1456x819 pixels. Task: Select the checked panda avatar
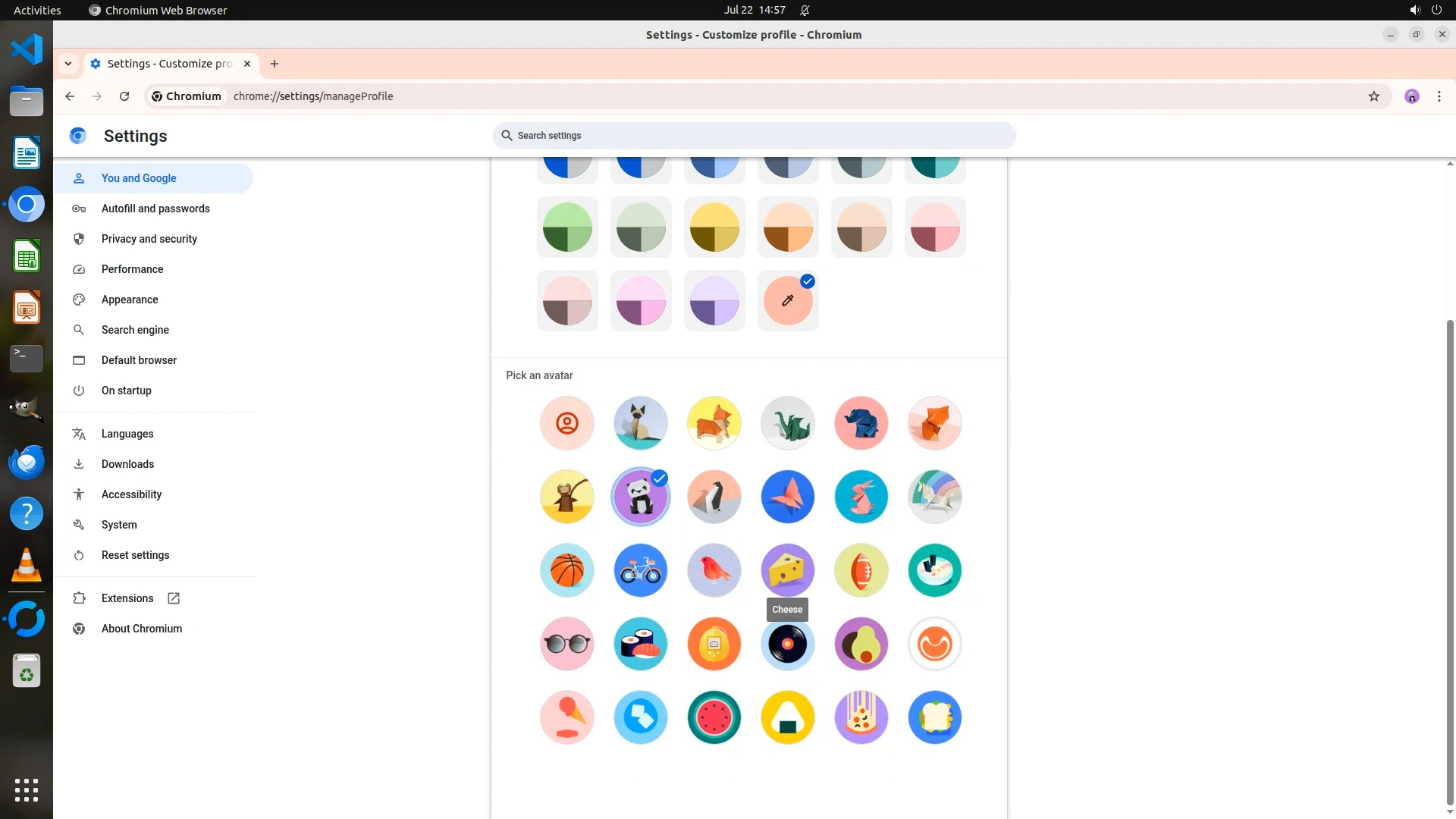pyautogui.click(x=640, y=497)
